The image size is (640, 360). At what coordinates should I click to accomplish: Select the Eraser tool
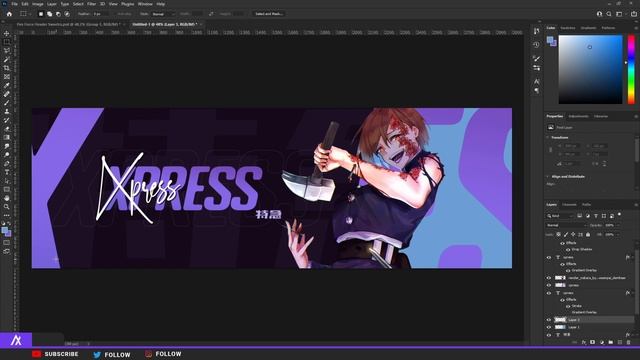pos(7,129)
